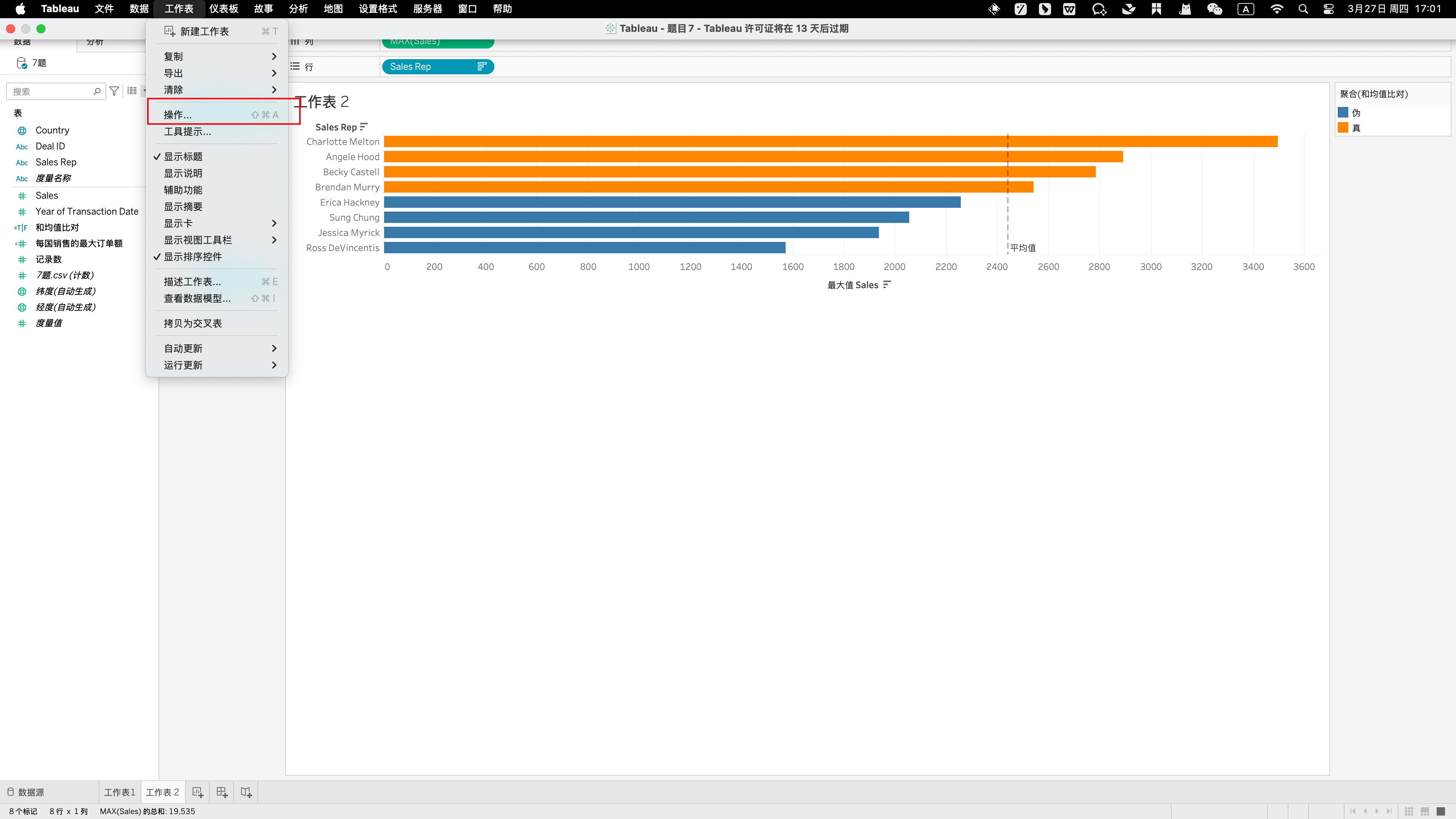Screen dimensions: 1456x819
Task: Expand the 显示视图工具栏 submenu
Action: [x=217, y=240]
